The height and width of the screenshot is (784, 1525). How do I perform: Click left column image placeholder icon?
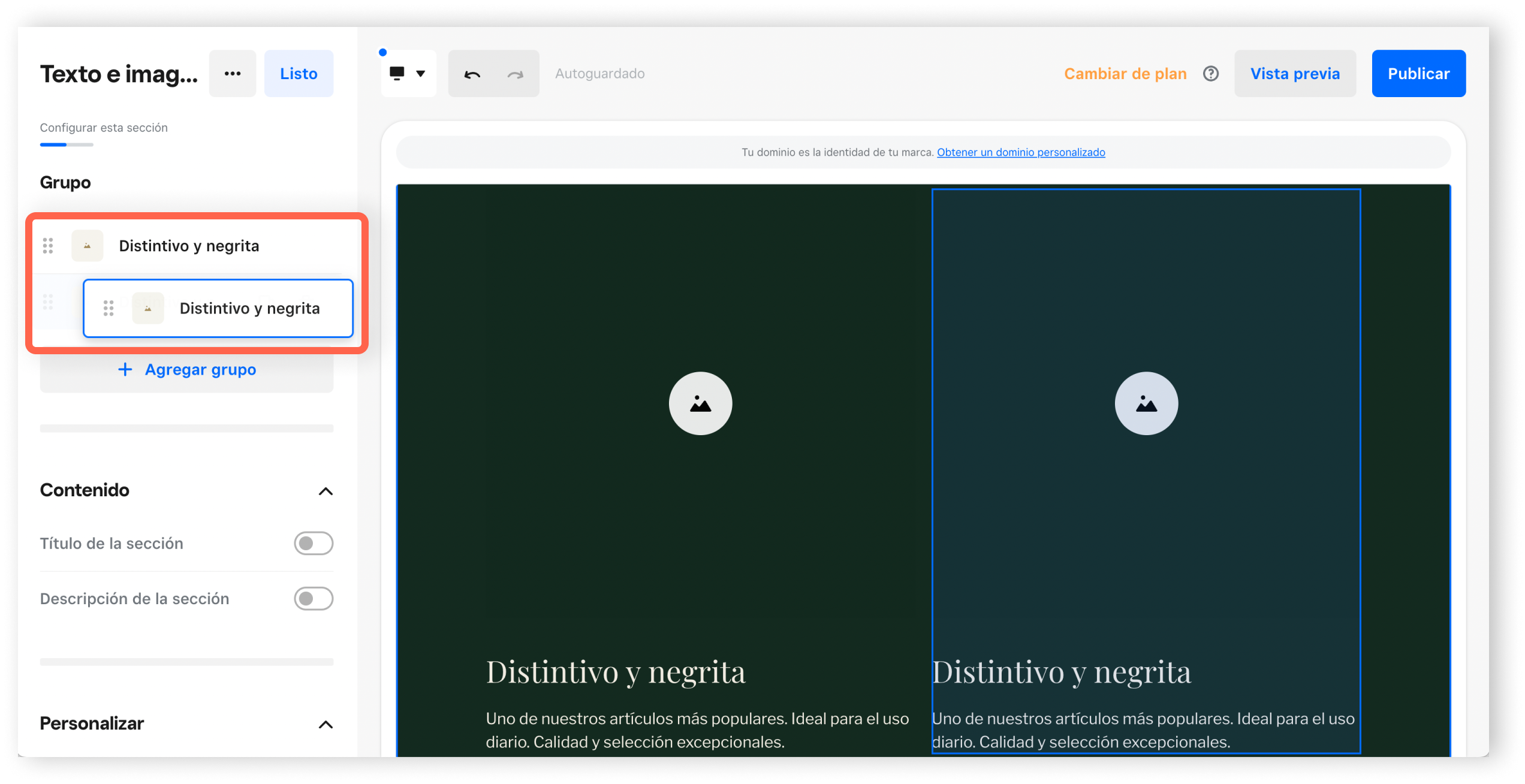click(x=700, y=403)
